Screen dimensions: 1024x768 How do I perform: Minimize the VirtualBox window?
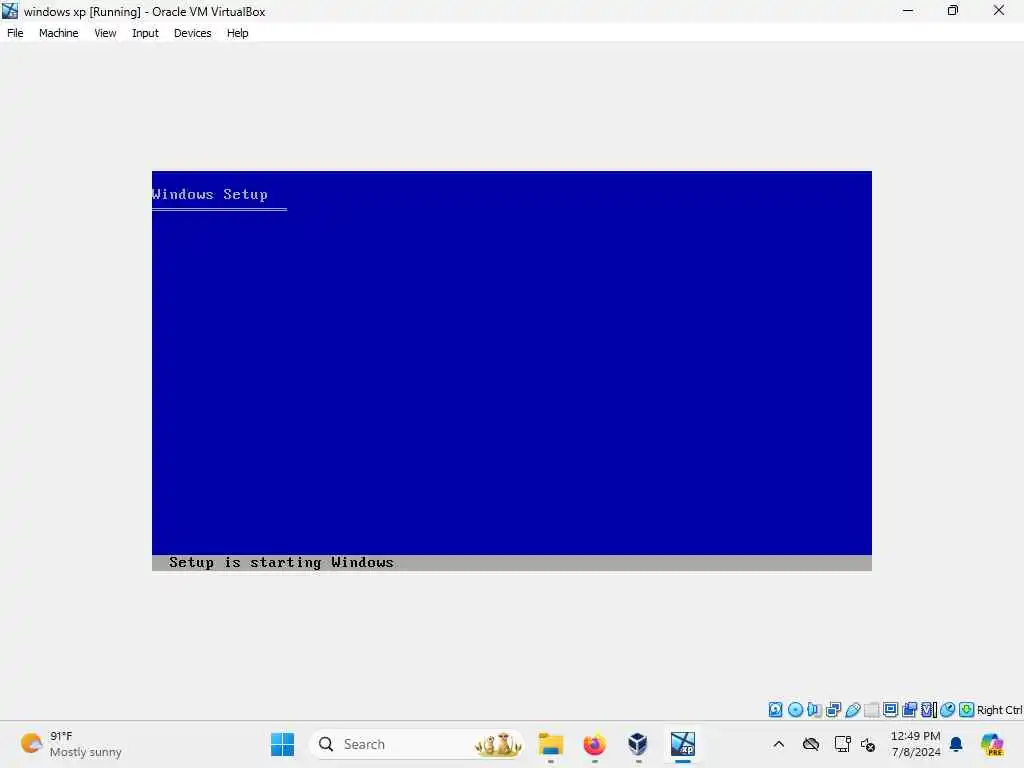tap(908, 11)
